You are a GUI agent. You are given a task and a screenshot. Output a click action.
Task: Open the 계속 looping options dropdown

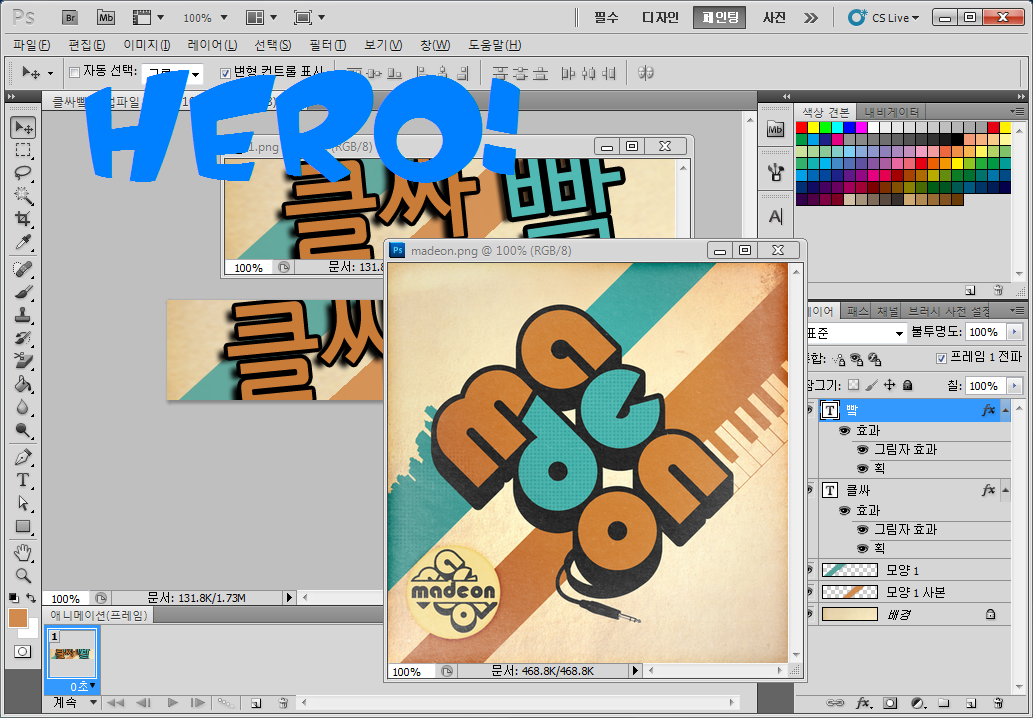94,703
